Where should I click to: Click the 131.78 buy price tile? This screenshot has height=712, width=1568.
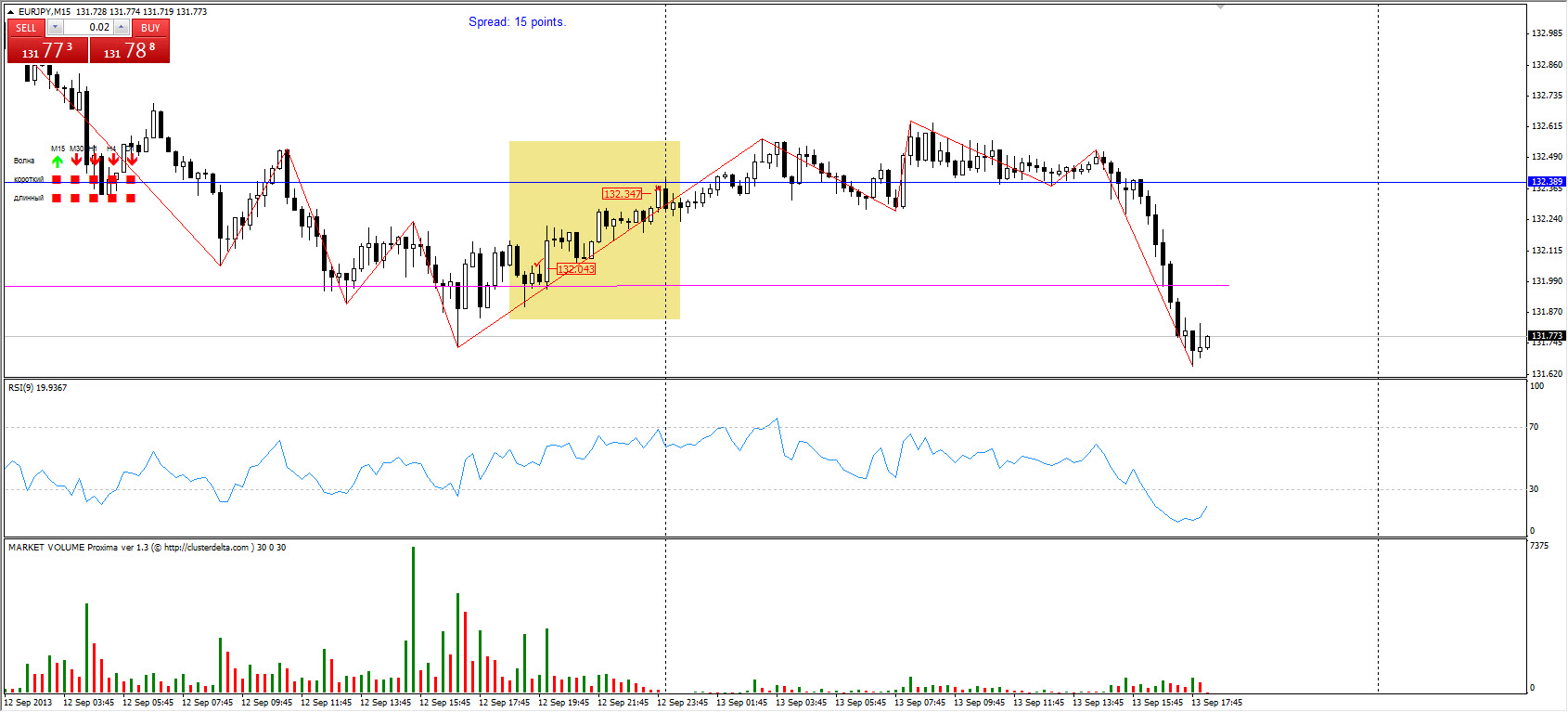129,50
